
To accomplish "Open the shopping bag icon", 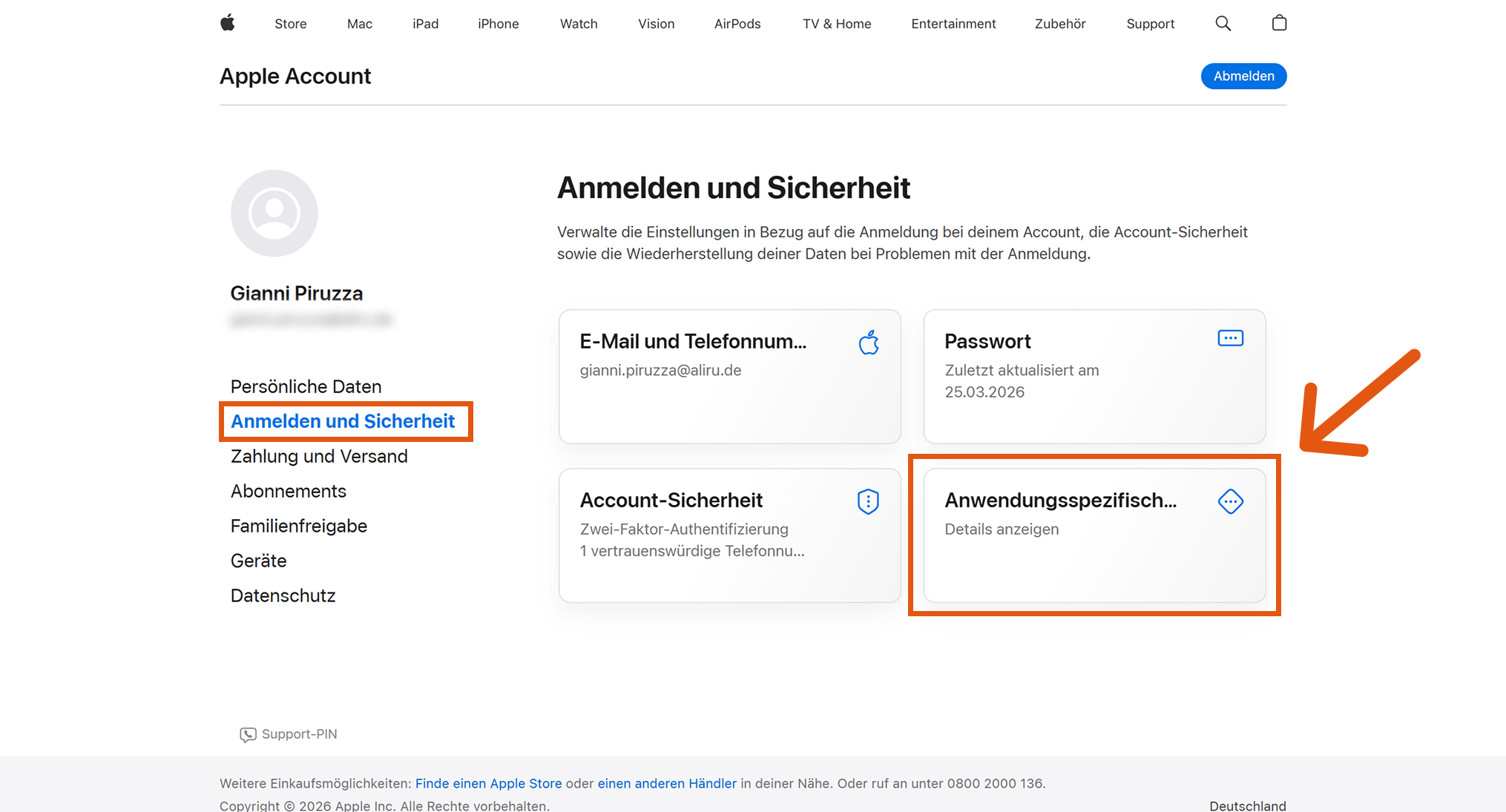I will [x=1279, y=23].
